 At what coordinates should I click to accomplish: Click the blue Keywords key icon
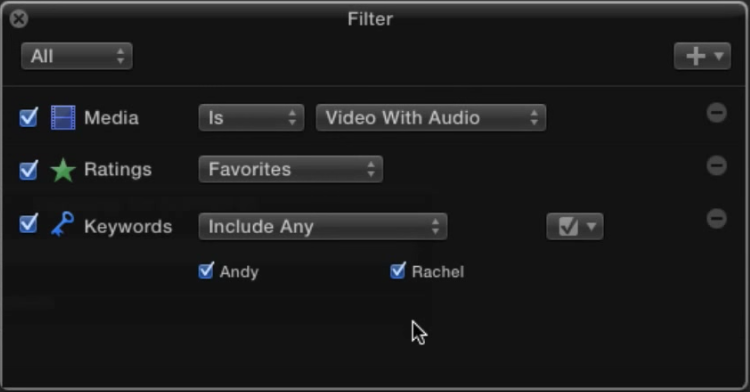pos(63,224)
